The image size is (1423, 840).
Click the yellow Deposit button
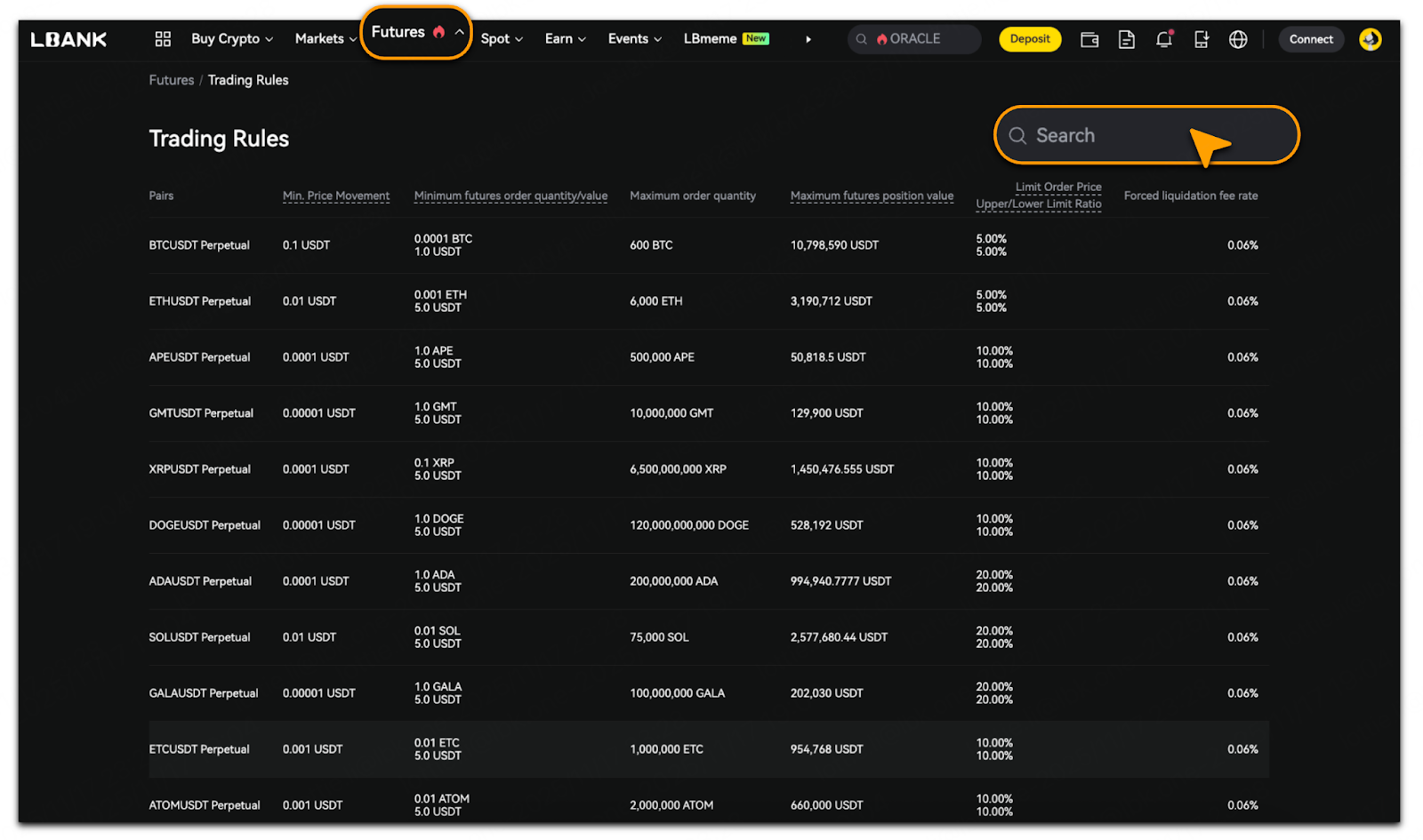[1029, 39]
